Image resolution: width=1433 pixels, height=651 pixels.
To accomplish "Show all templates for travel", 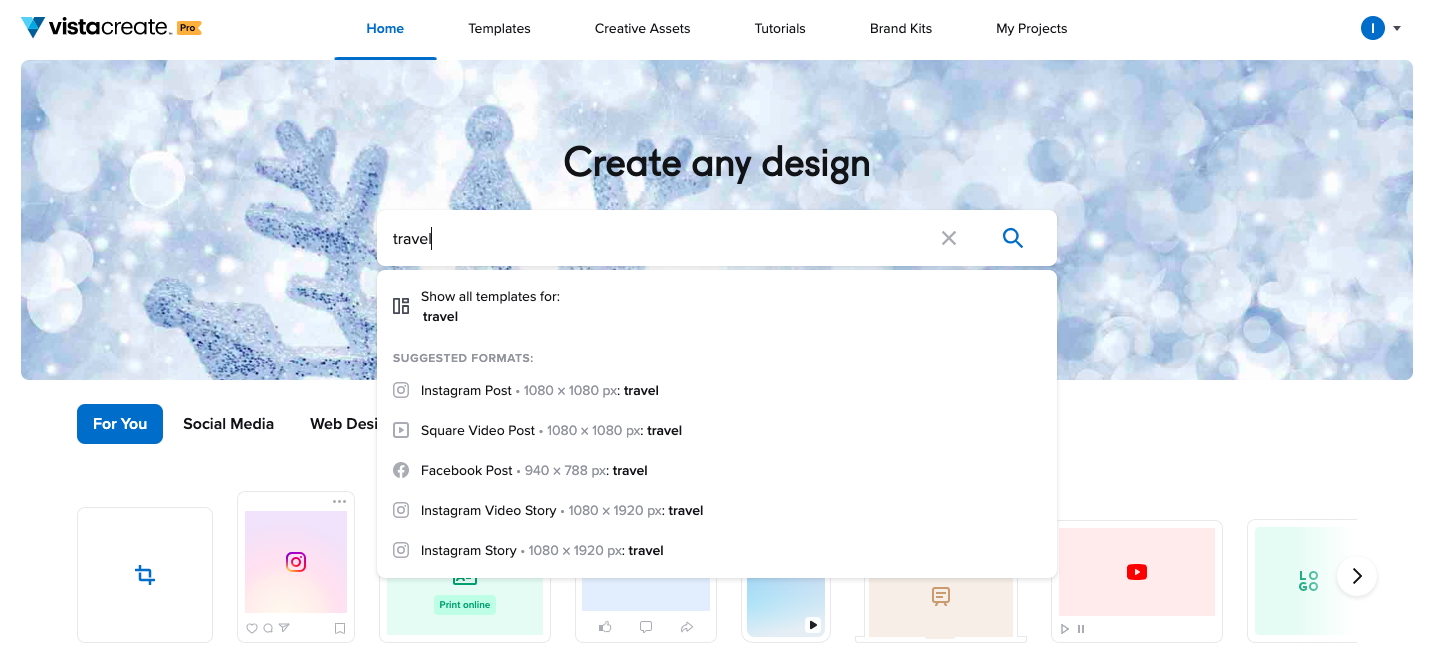I will pos(490,306).
